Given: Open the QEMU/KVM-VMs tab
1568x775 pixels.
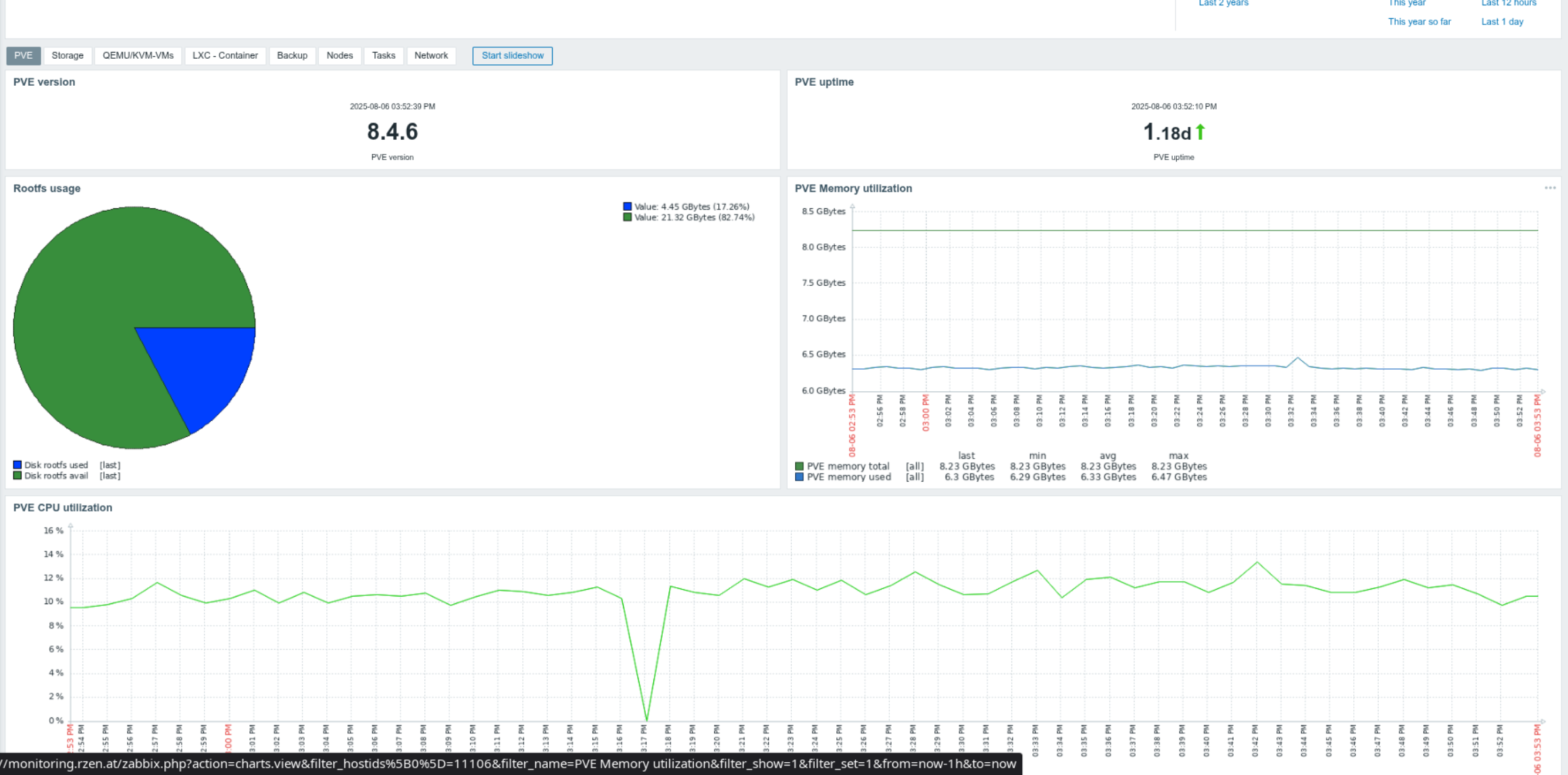Looking at the screenshot, I should [138, 55].
